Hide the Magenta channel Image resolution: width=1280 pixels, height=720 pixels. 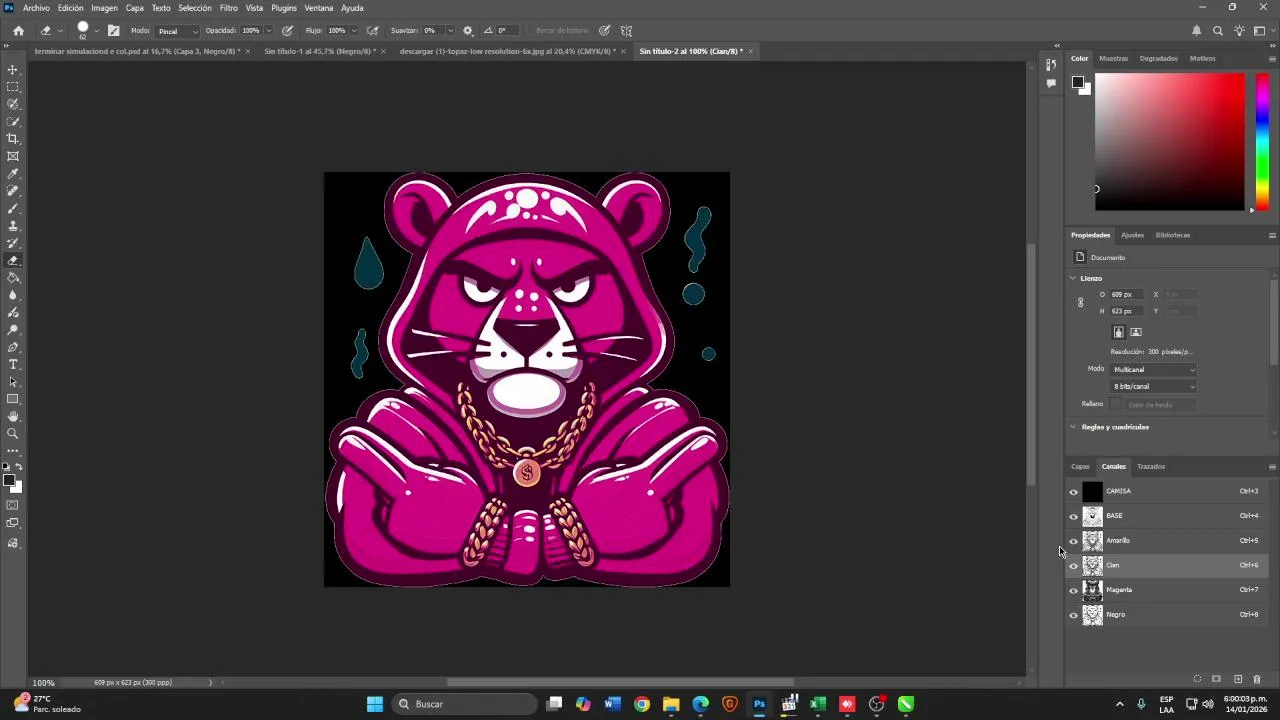(1074, 590)
